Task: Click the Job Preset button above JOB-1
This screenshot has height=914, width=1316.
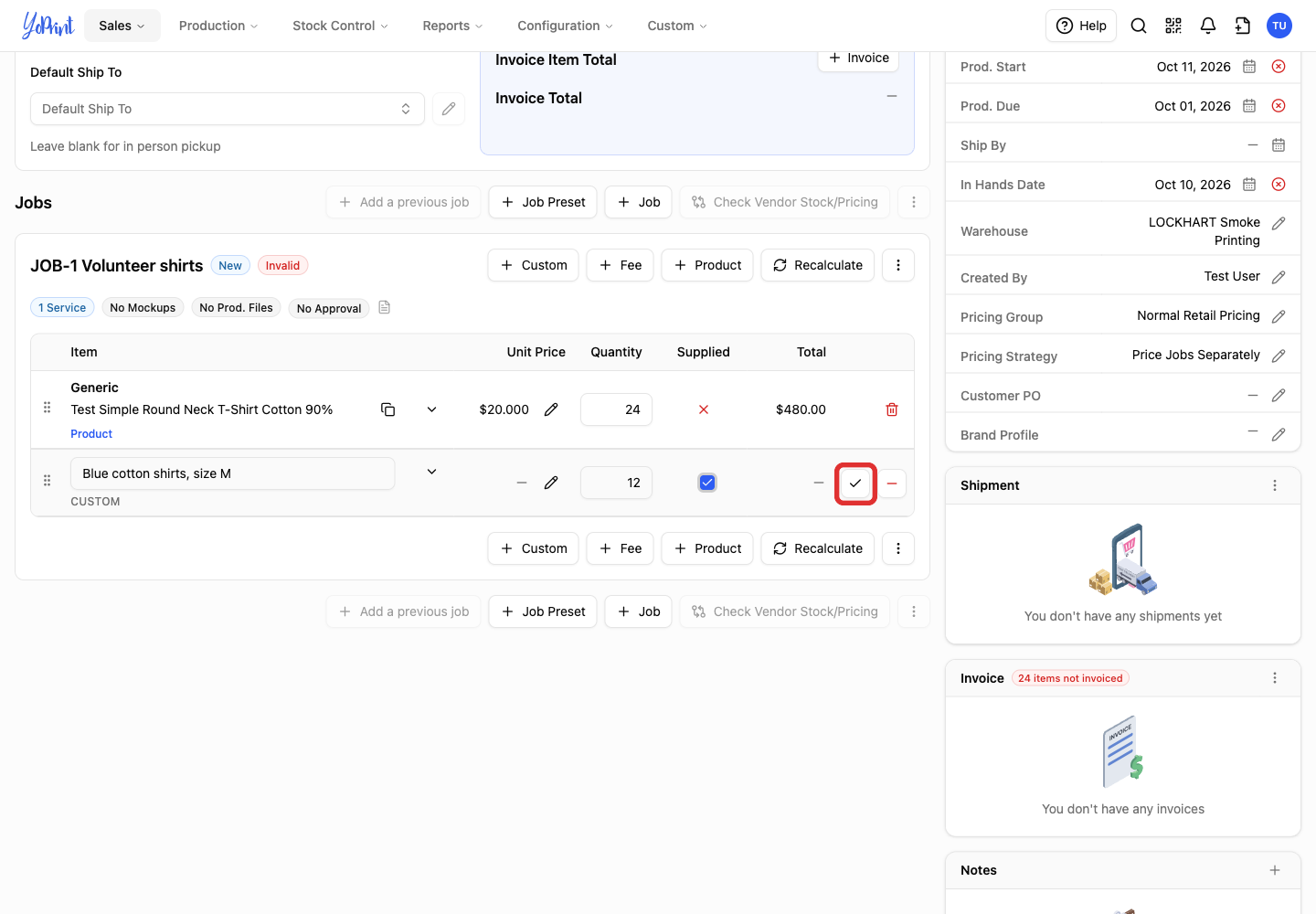Action: [x=543, y=202]
